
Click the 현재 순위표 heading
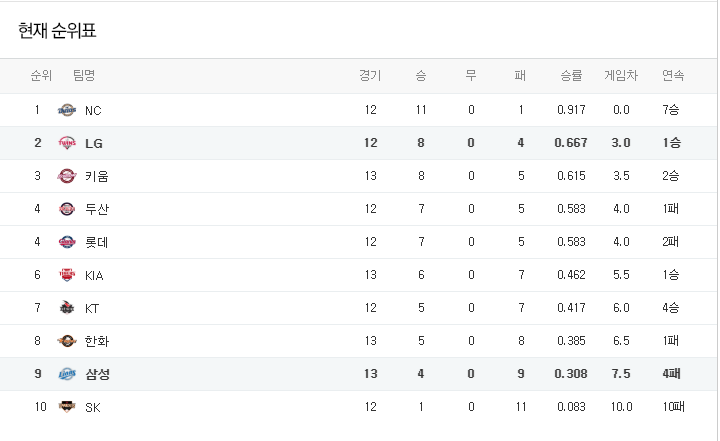coord(57,31)
